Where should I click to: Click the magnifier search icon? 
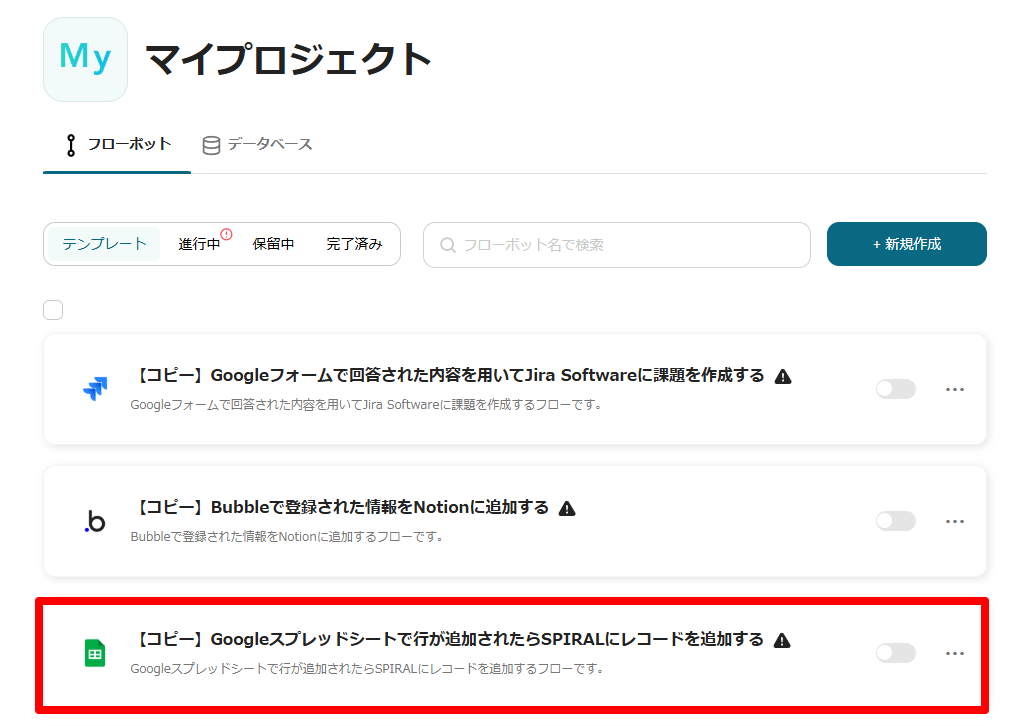[447, 245]
